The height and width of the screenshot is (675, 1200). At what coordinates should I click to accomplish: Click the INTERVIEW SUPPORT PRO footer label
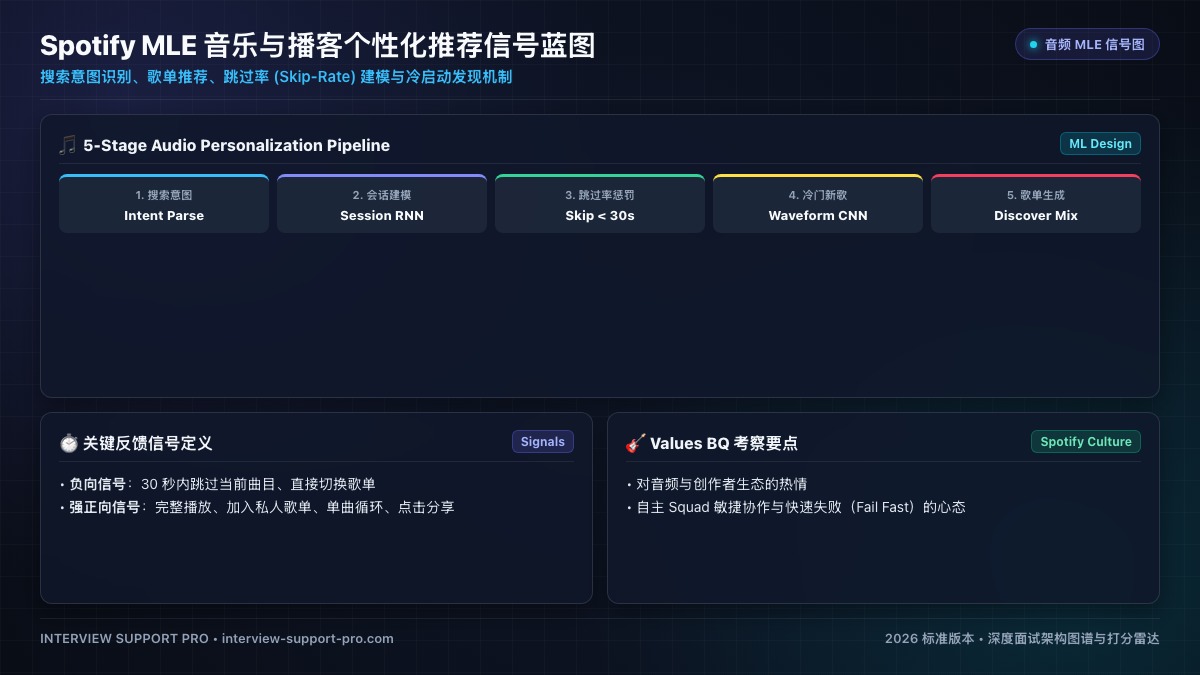tap(125, 638)
